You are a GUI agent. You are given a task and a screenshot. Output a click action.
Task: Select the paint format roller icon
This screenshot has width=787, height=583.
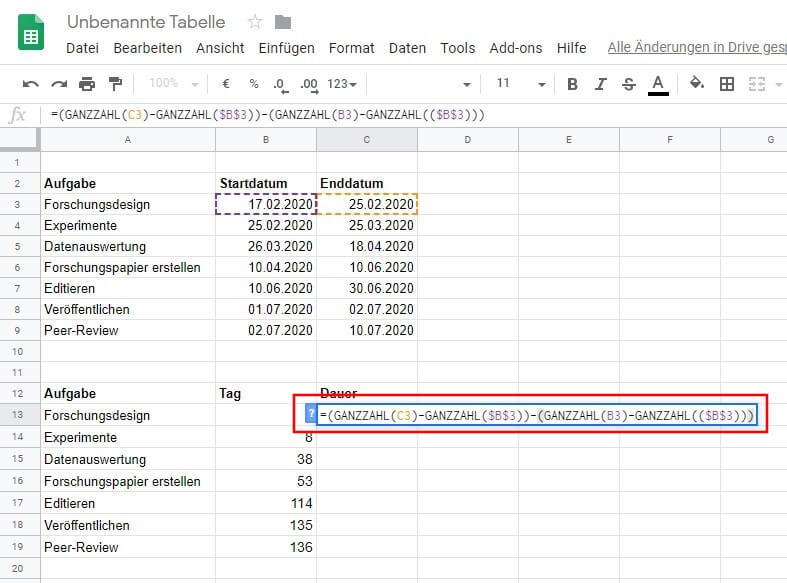coord(115,83)
